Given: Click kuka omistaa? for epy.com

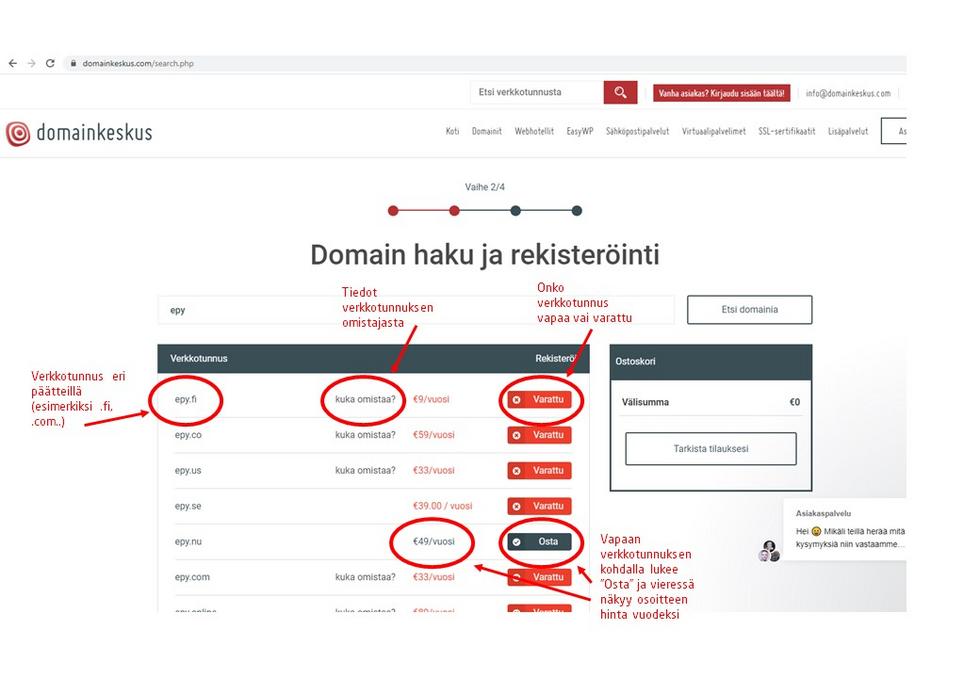Looking at the screenshot, I should (365, 577).
